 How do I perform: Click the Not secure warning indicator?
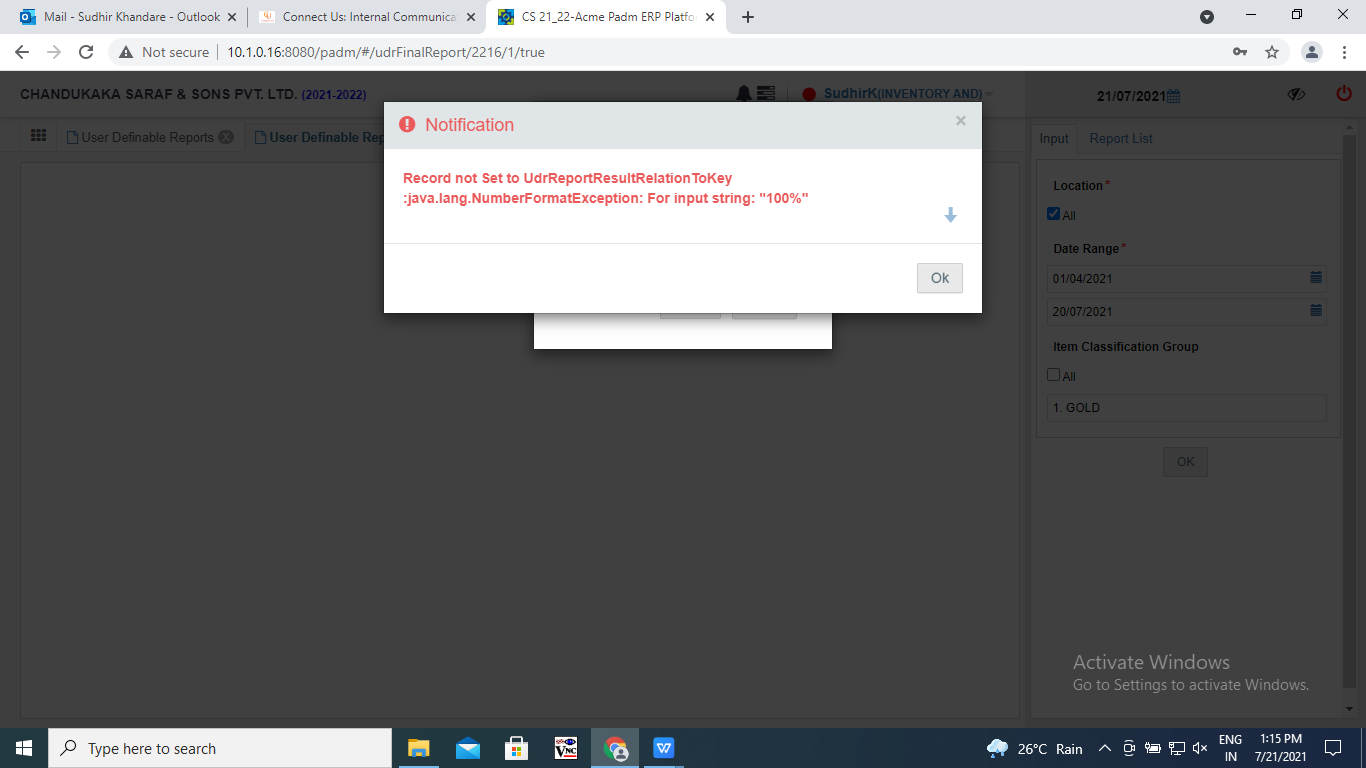pos(164,52)
